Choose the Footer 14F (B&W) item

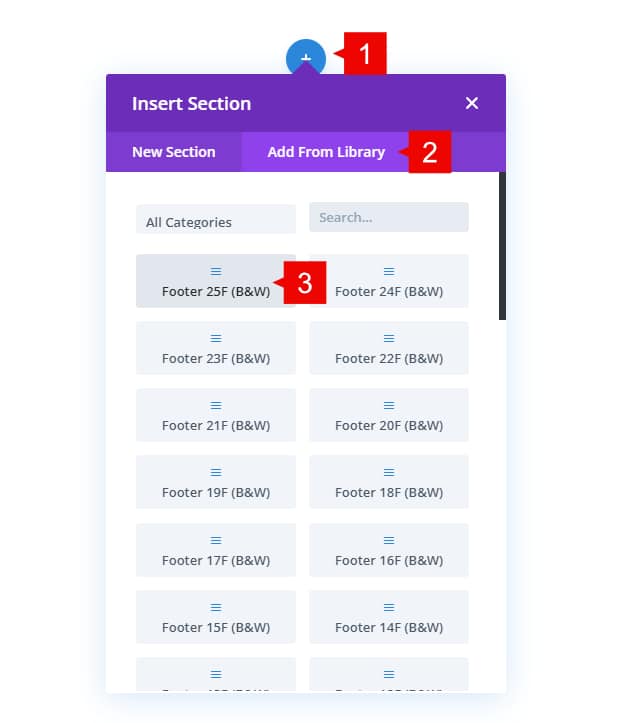tap(389, 617)
